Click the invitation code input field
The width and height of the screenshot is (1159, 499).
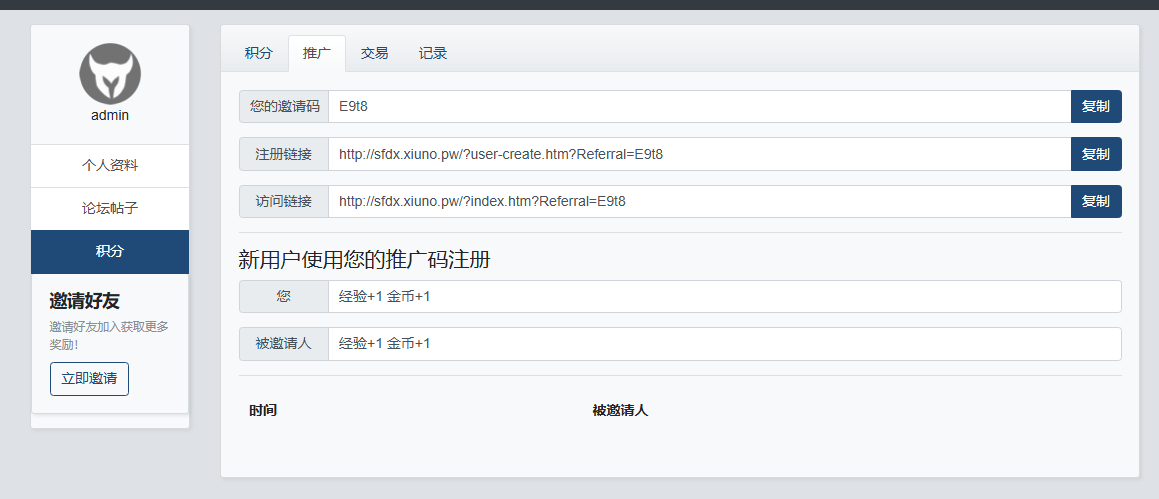(699, 106)
